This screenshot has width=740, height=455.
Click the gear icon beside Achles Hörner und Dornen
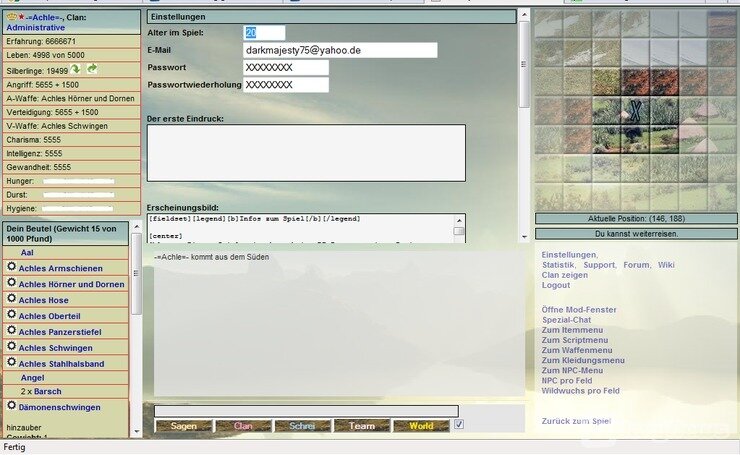[11, 283]
